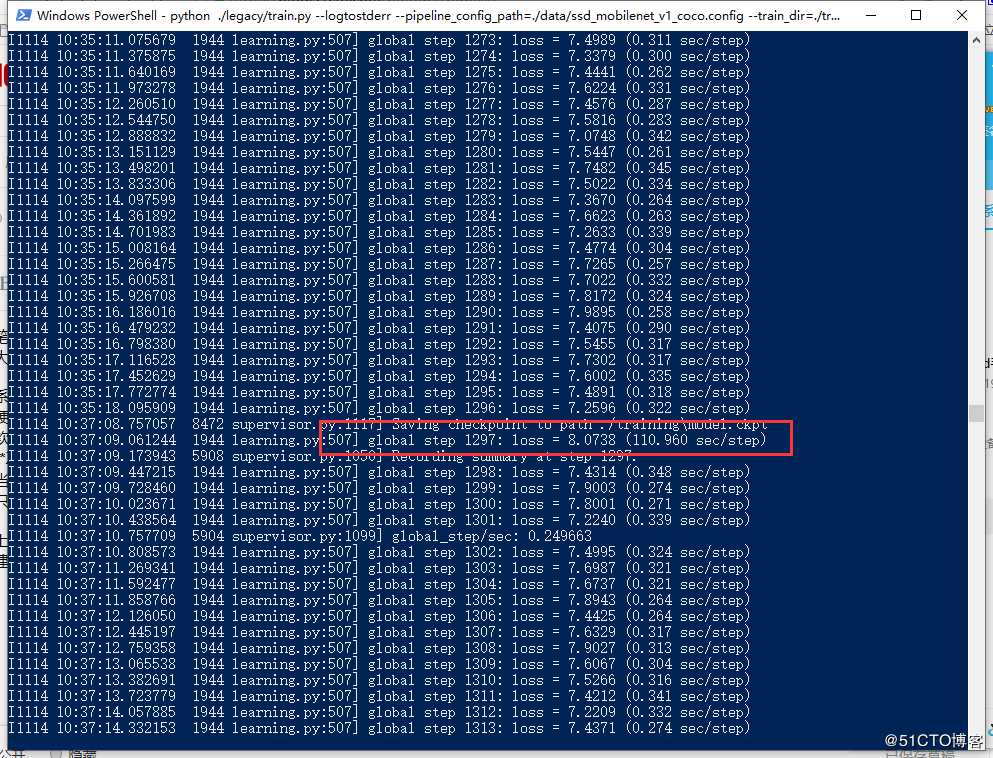Click the log line for global step 1281
Screen dimensions: 993x758
(379, 168)
